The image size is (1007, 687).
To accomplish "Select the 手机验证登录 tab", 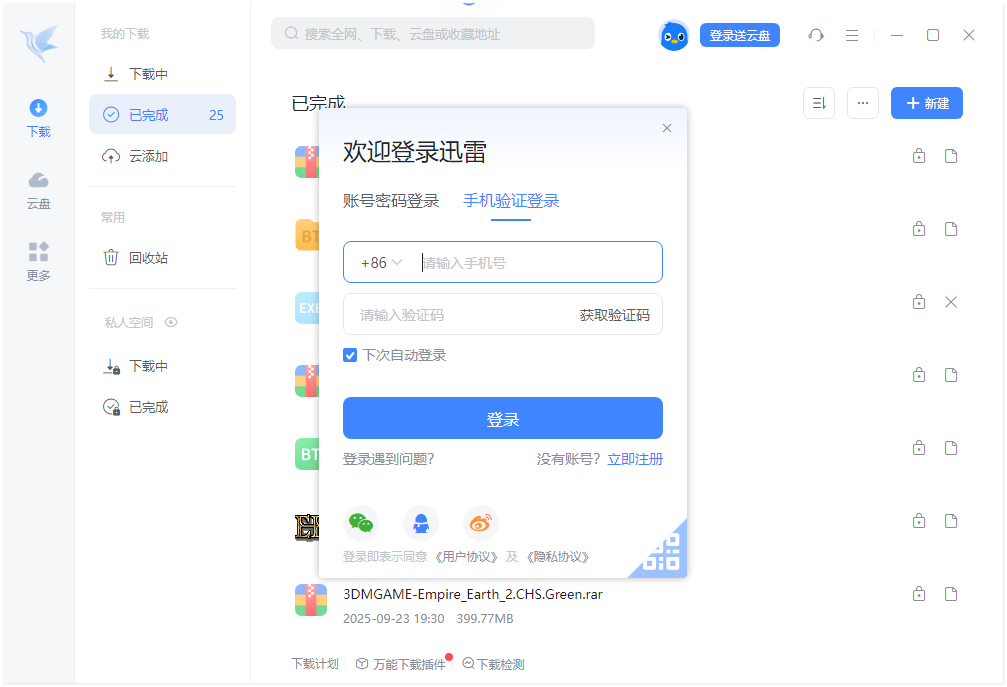I will 511,200.
